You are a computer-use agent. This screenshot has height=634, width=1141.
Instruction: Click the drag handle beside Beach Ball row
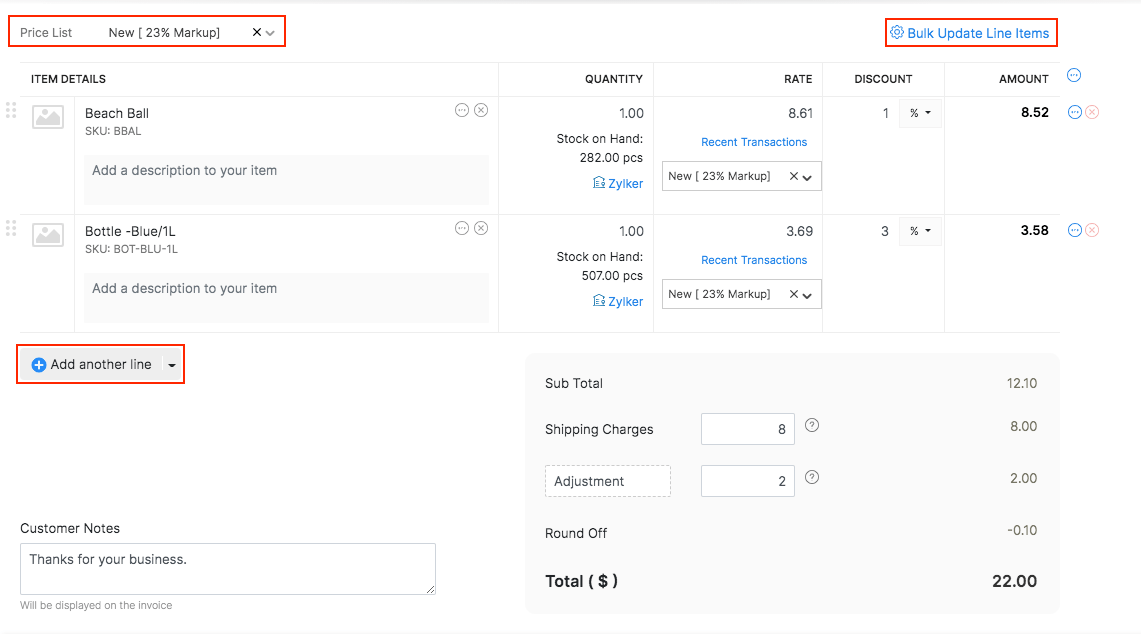(x=11, y=111)
